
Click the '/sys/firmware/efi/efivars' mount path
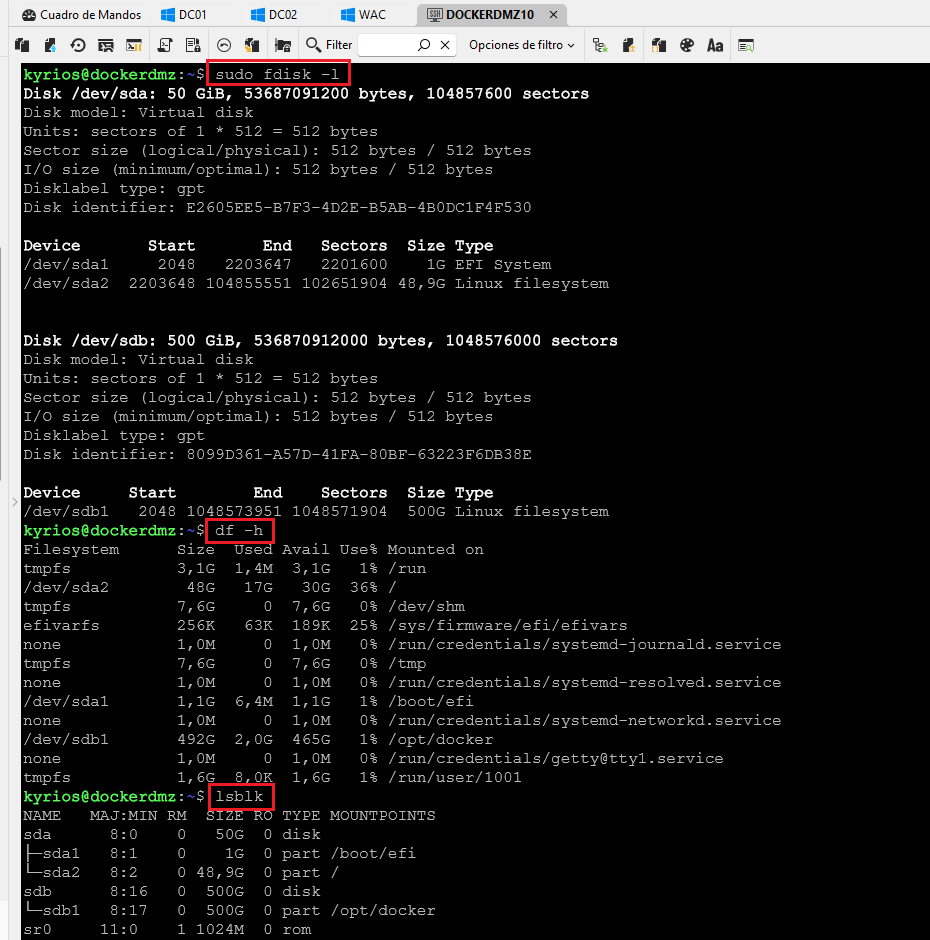pyautogui.click(x=507, y=625)
